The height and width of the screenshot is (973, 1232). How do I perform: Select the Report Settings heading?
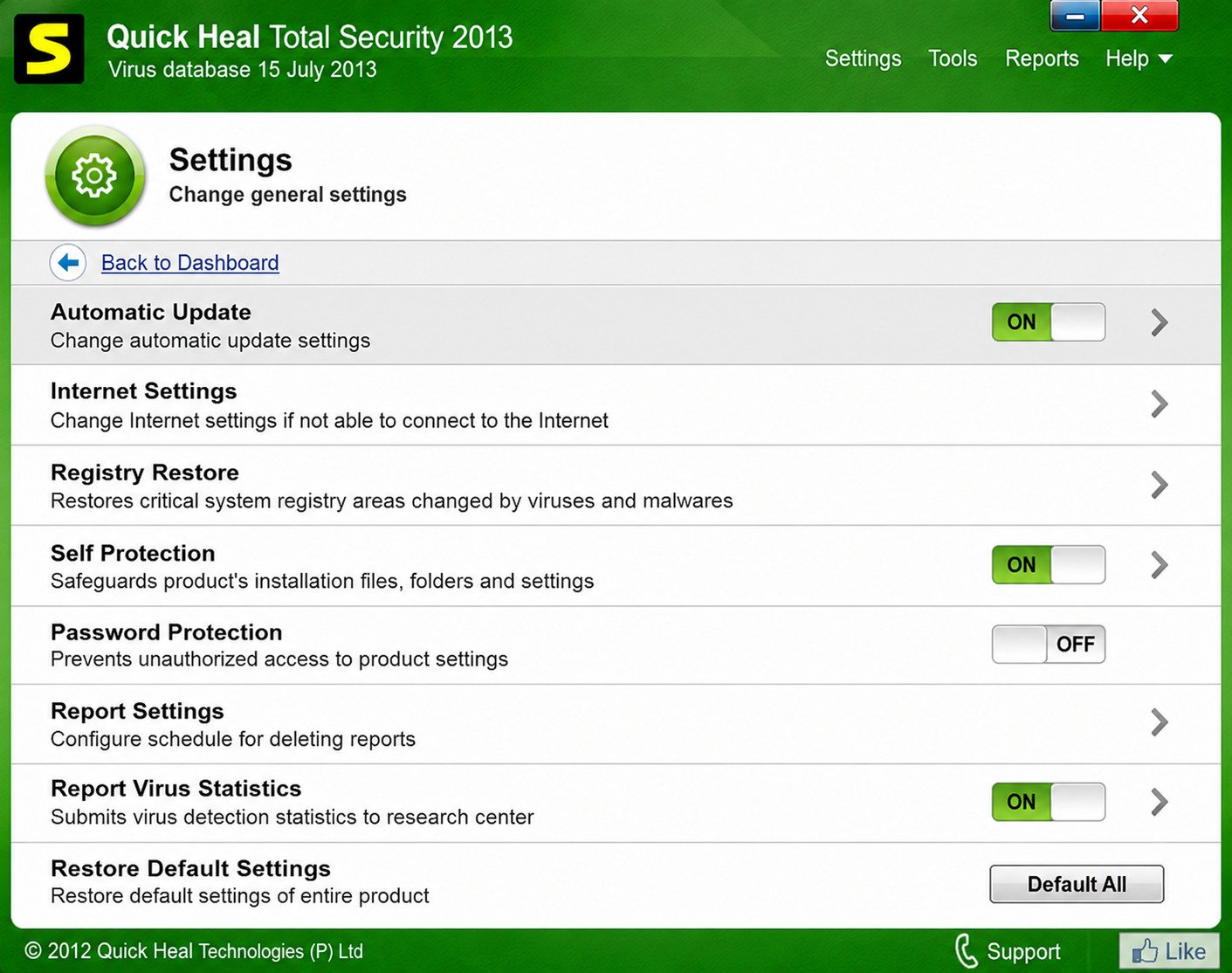137,711
